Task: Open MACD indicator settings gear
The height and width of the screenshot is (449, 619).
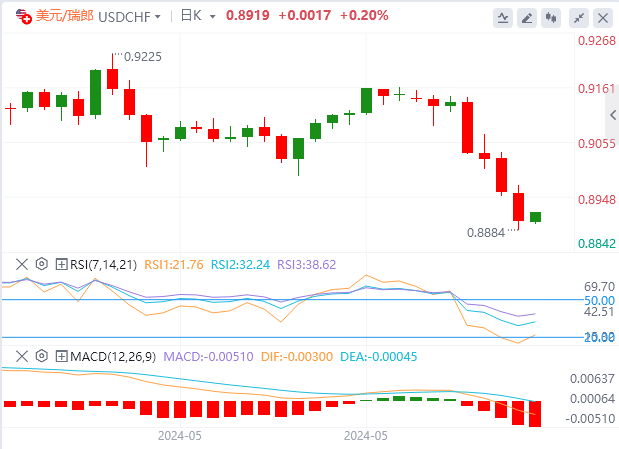Action: (x=41, y=355)
